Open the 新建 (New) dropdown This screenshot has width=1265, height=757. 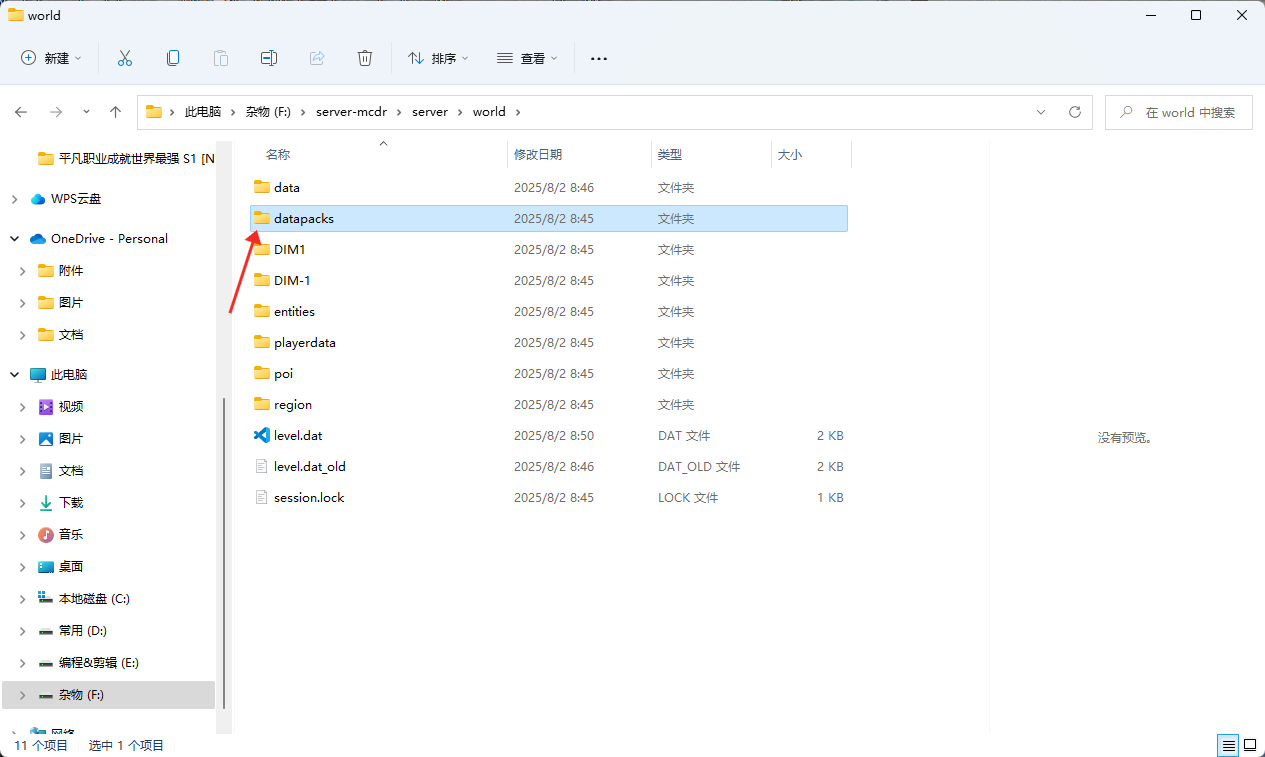[52, 58]
